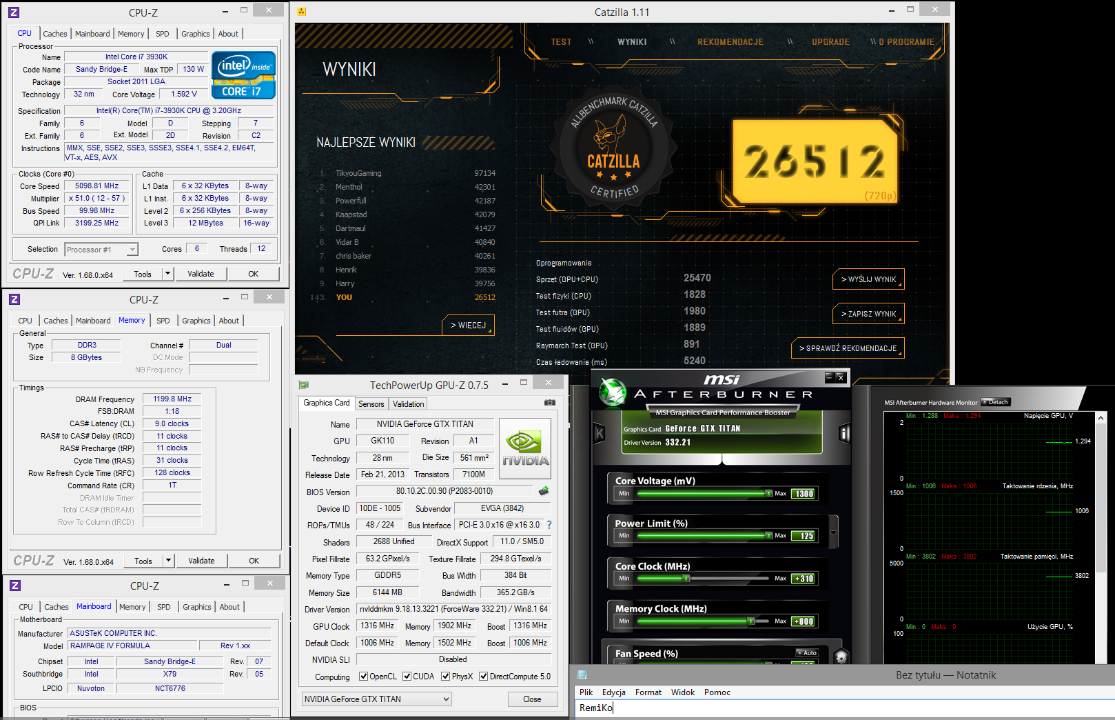Image resolution: width=1115 pixels, height=720 pixels.
Task: Minimize the MSI Afterburner window
Action: (x=829, y=377)
